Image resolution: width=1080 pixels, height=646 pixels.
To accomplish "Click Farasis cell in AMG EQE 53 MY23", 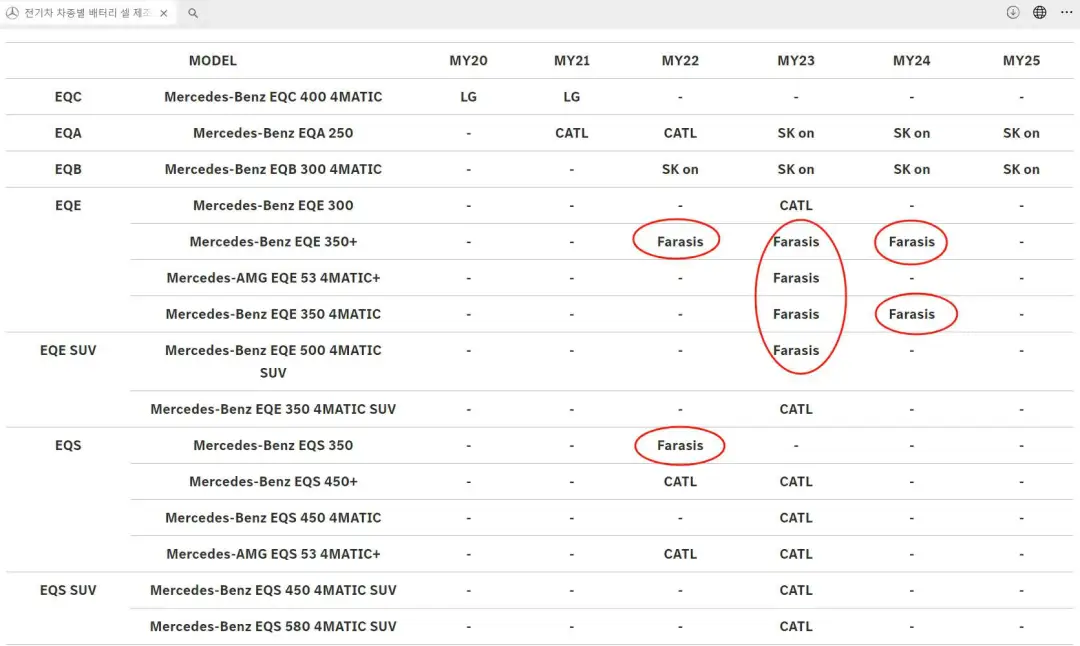I will tap(796, 278).
